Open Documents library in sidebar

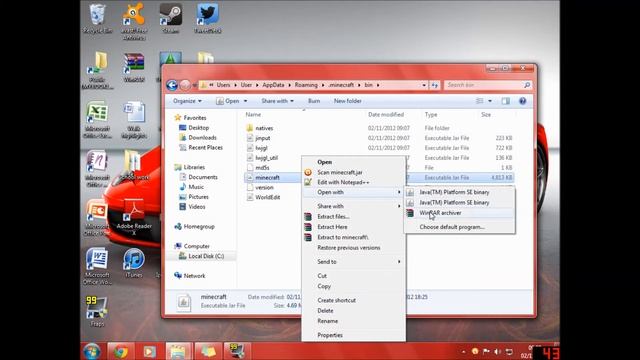pyautogui.click(x=202, y=177)
